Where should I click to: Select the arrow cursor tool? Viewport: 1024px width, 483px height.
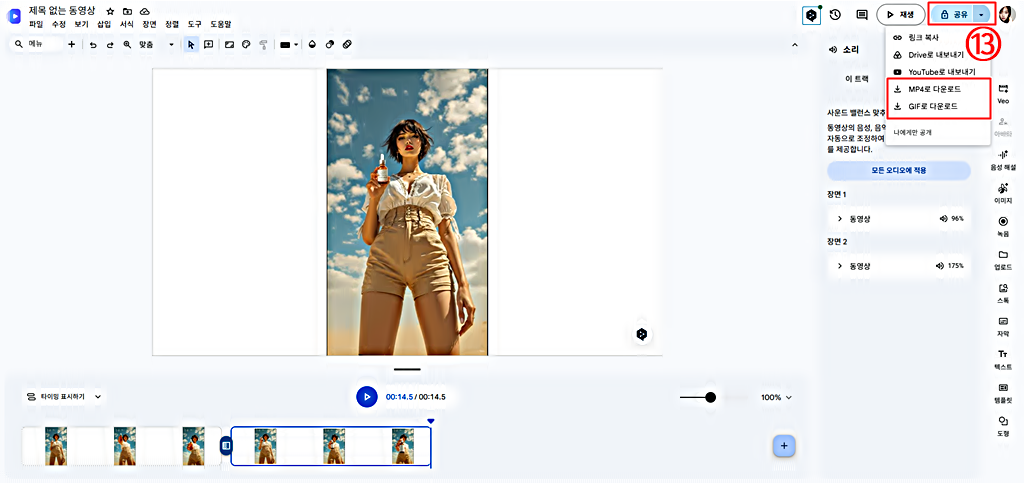(x=191, y=44)
